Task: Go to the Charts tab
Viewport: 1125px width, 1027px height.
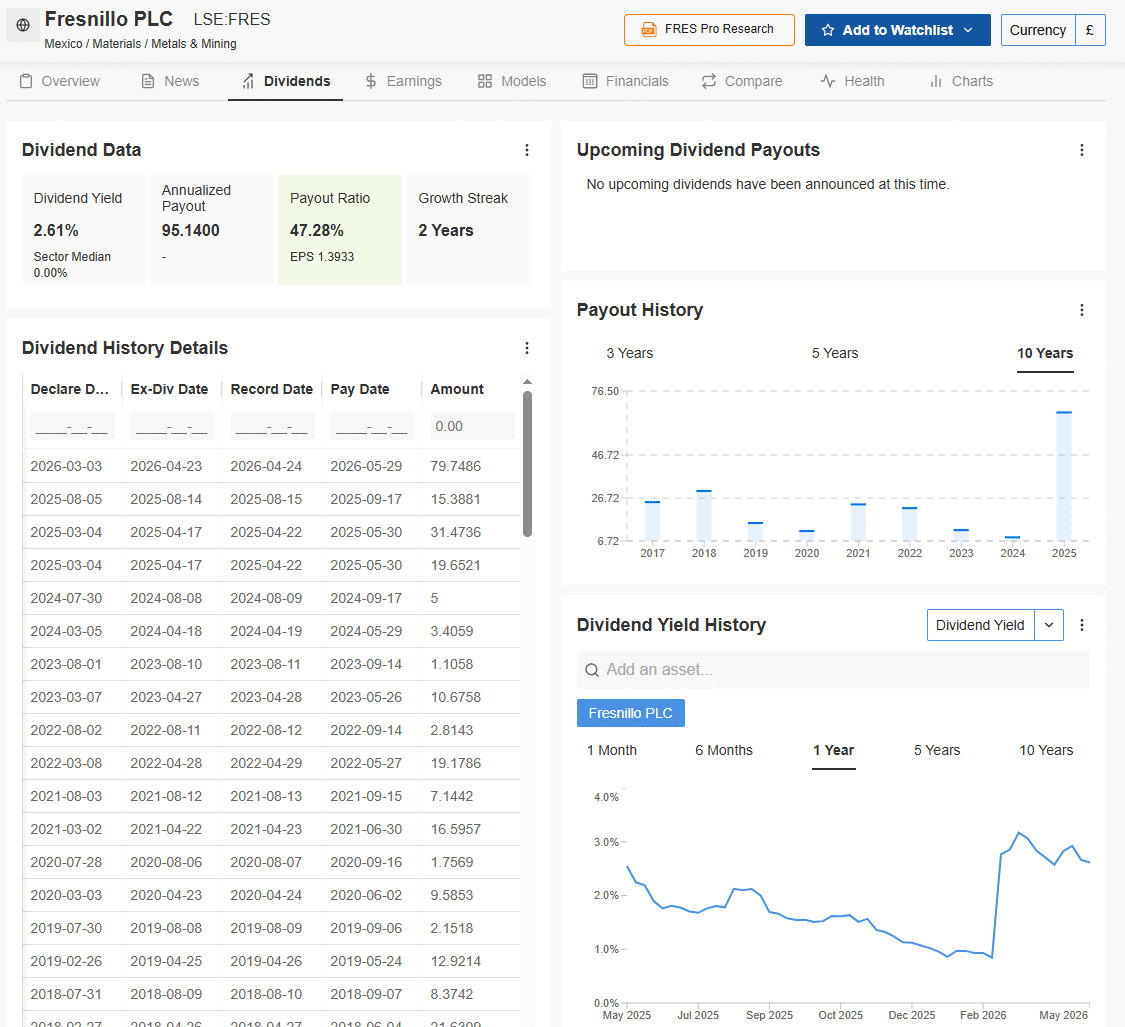Action: tap(961, 81)
